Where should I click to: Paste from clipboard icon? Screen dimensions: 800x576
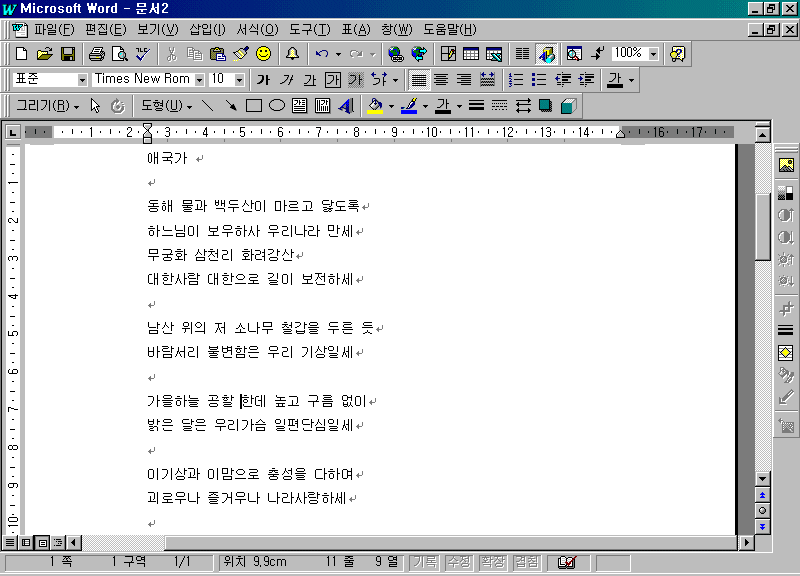coord(218,54)
